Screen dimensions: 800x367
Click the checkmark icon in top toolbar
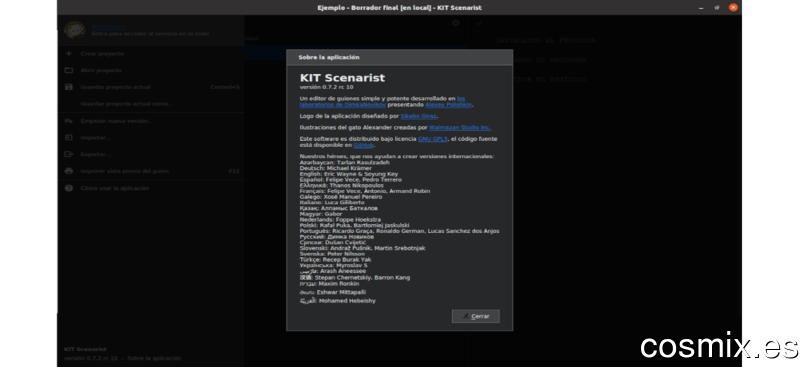coord(479,23)
